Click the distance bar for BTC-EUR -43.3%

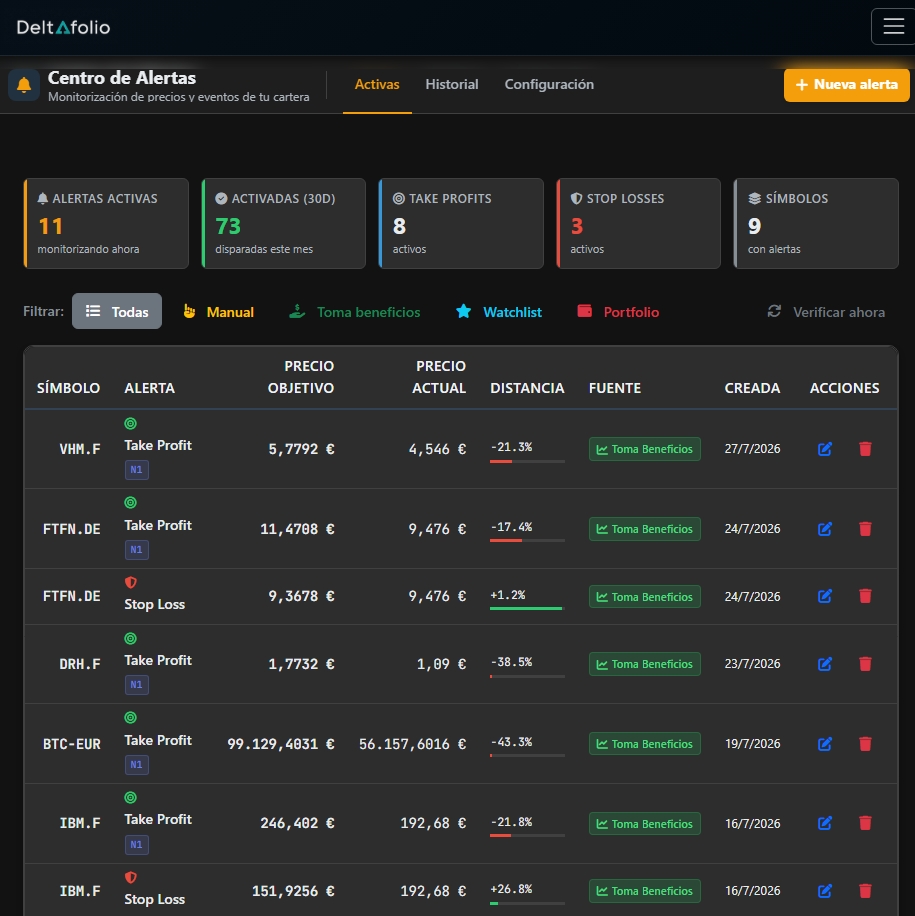[528, 756]
